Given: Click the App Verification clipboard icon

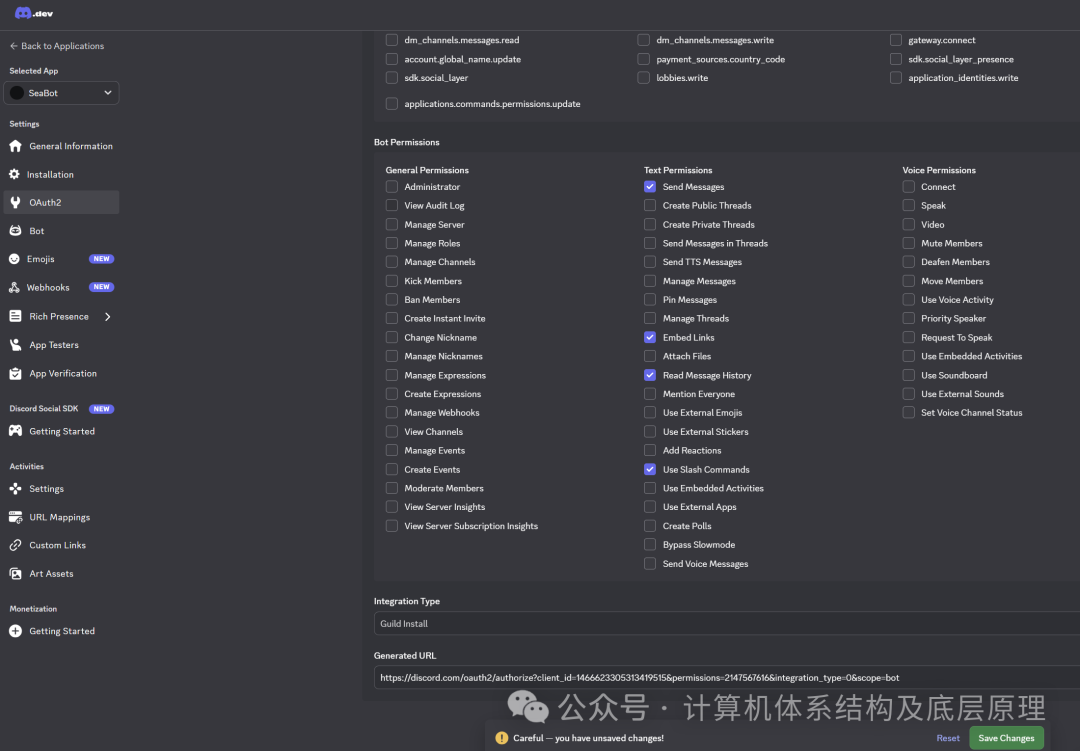Looking at the screenshot, I should [x=15, y=373].
